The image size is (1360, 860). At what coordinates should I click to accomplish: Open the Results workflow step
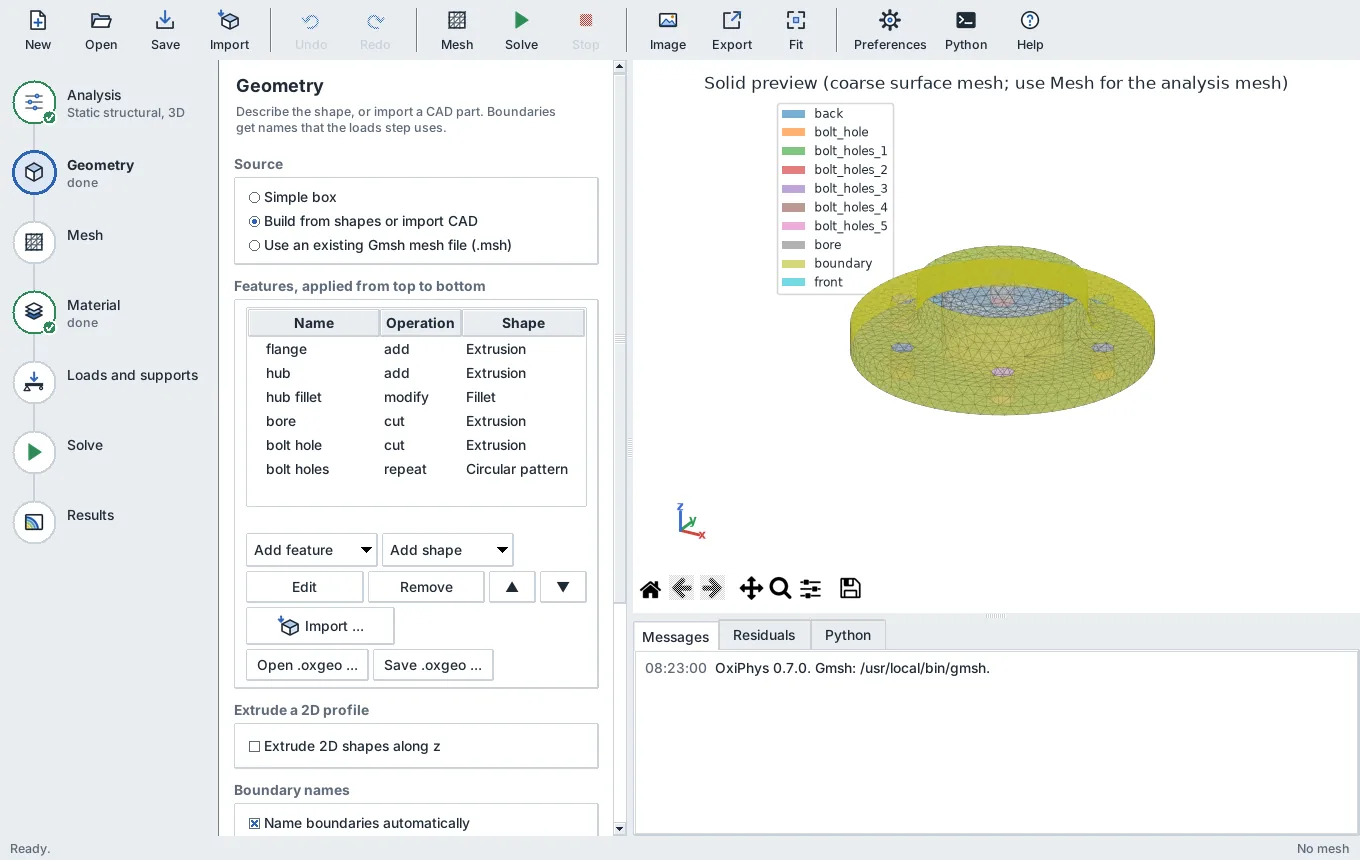pos(34,522)
